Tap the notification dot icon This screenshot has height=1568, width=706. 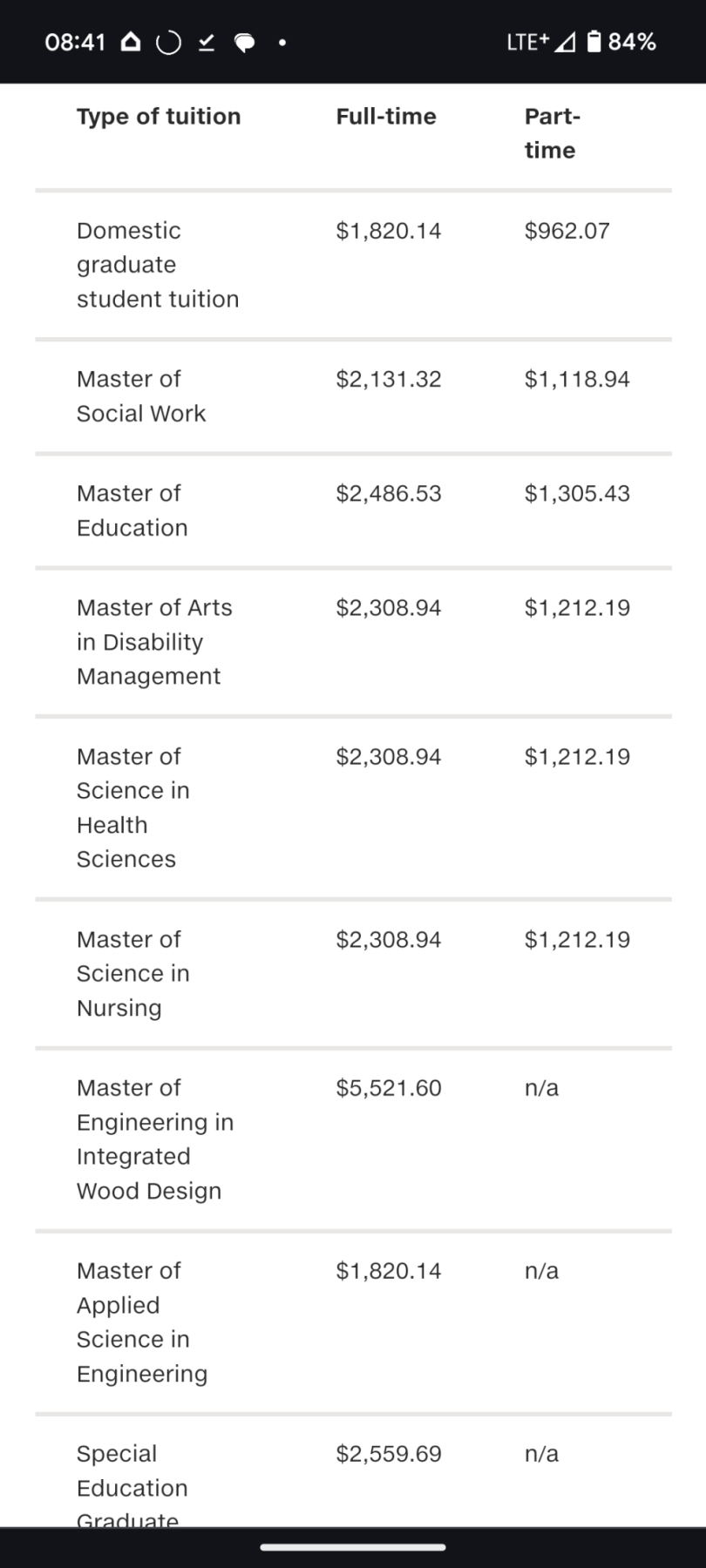coord(282,42)
